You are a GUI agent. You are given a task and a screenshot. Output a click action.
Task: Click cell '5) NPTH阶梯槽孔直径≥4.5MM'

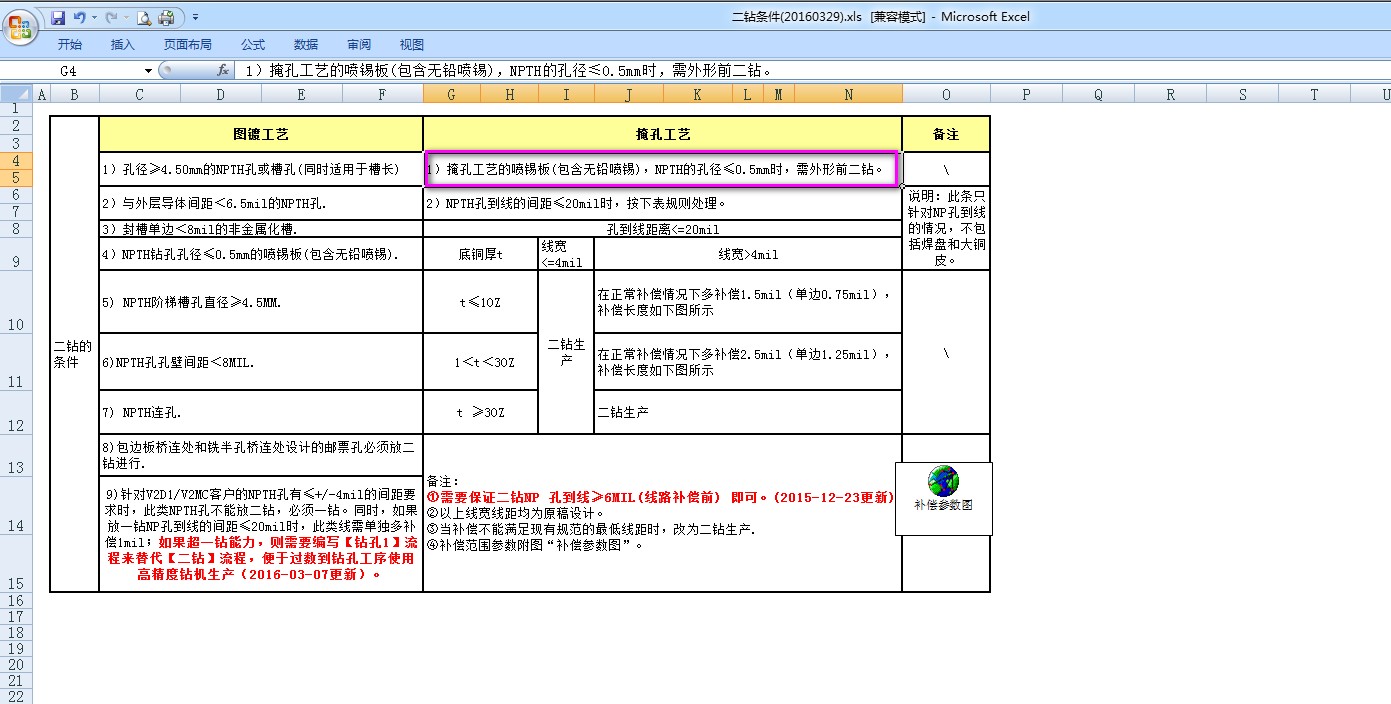261,302
